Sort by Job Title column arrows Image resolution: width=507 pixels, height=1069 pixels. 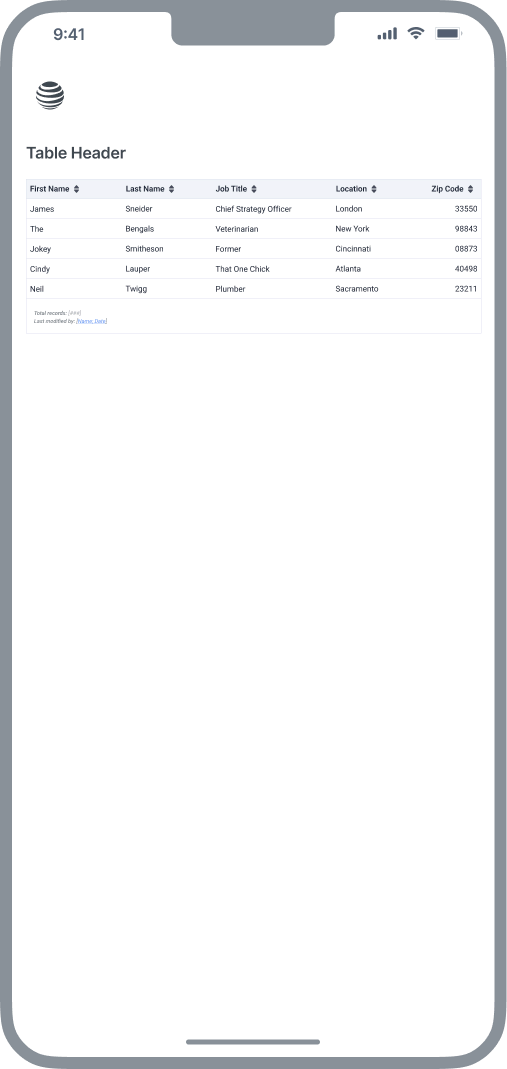click(254, 189)
